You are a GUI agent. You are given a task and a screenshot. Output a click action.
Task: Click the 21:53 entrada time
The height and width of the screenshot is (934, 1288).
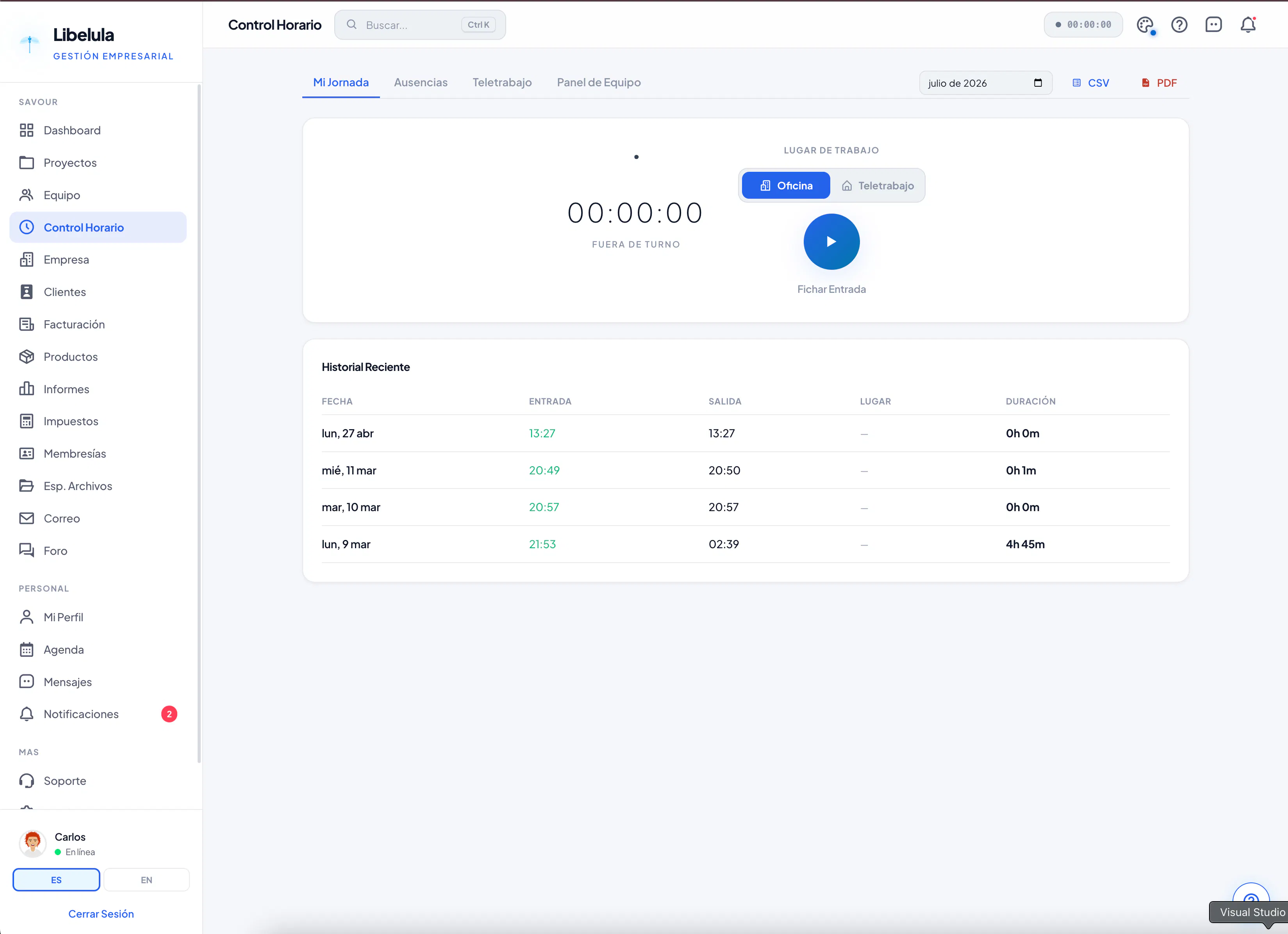click(x=542, y=544)
